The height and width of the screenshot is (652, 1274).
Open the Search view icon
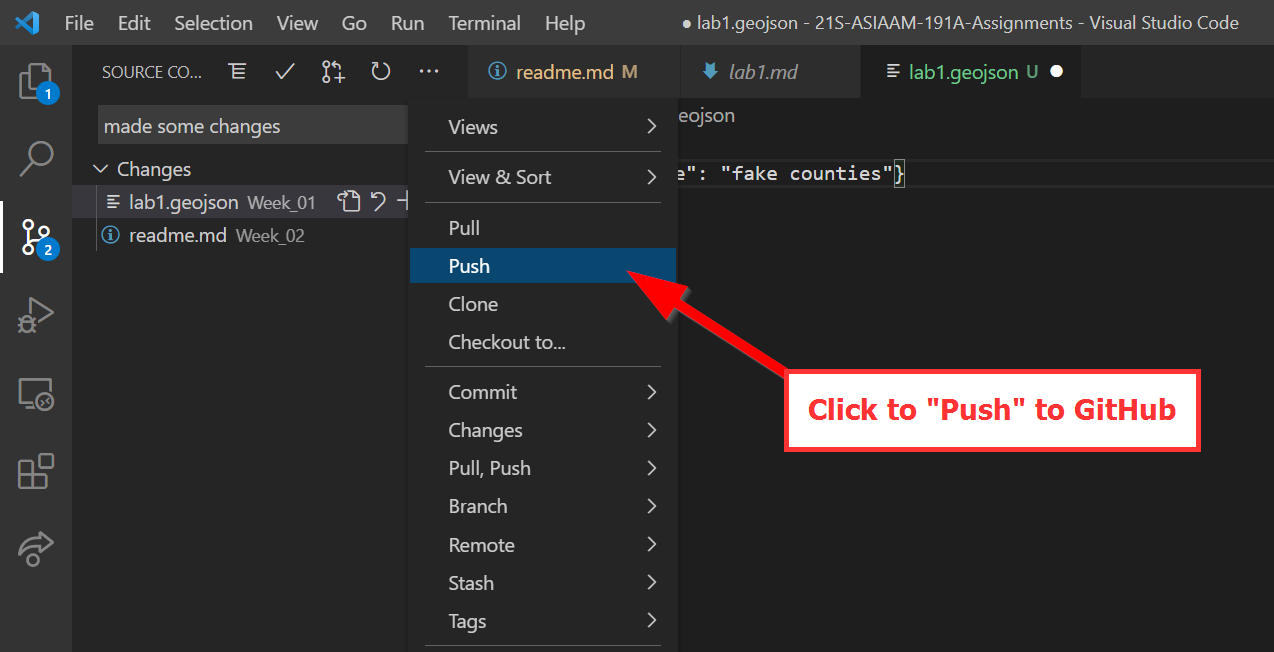(x=36, y=158)
